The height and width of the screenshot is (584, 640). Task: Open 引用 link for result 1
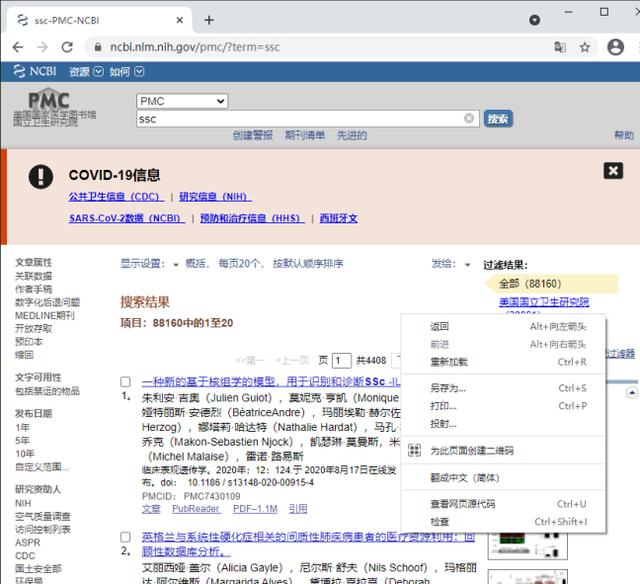point(298,509)
